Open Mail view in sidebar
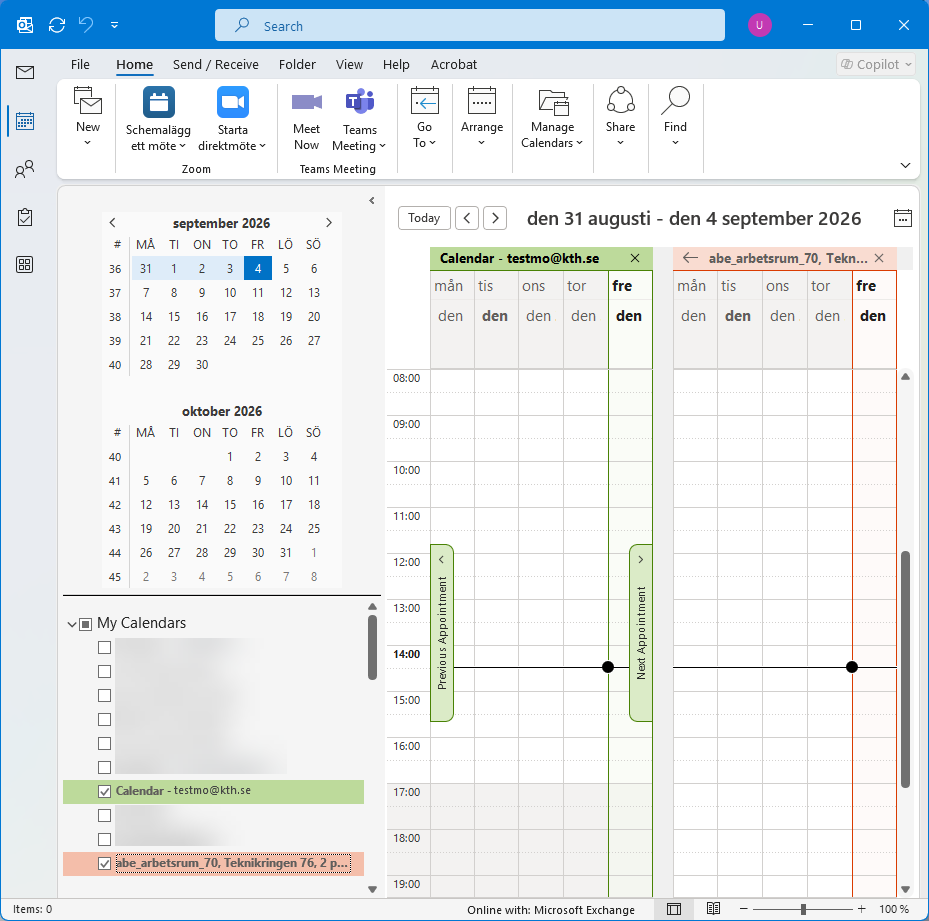The image size is (929, 921). pos(25,73)
